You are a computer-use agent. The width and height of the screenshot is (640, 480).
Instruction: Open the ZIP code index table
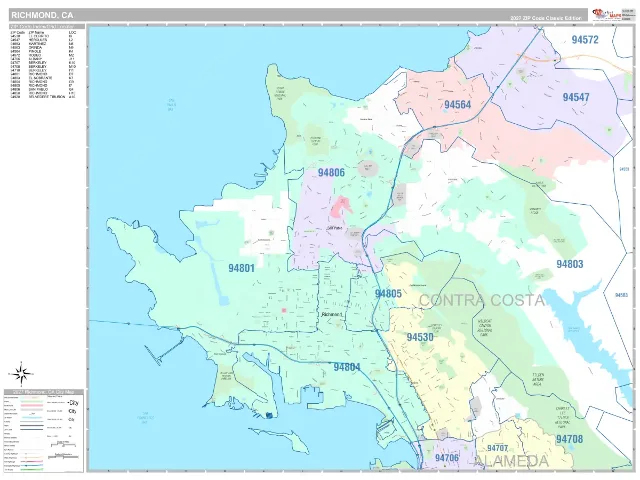click(x=47, y=61)
